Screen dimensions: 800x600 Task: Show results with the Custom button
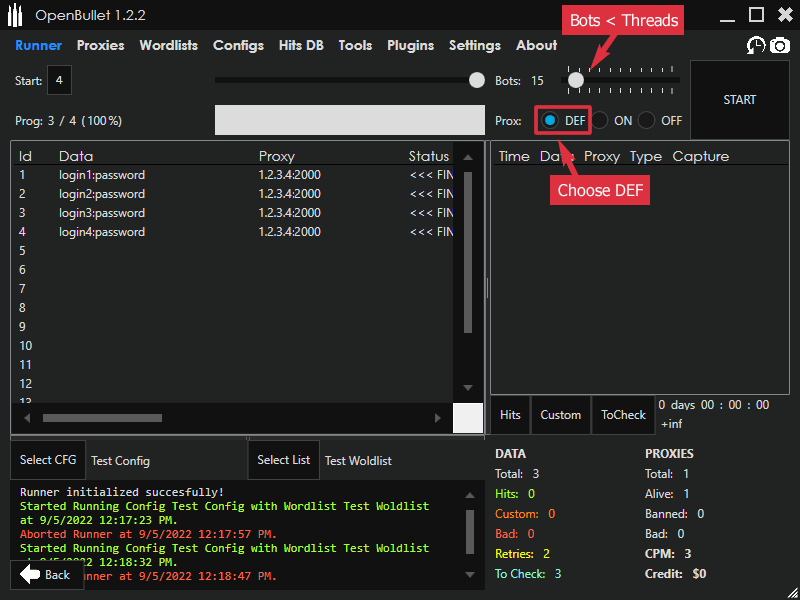pyautogui.click(x=561, y=415)
